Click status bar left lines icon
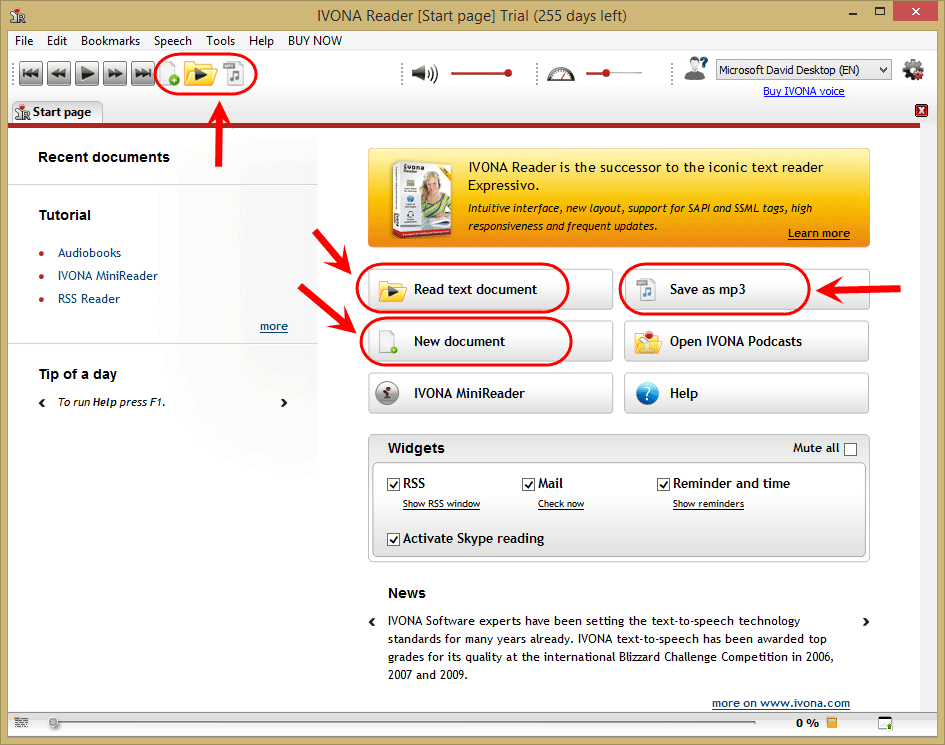945x745 pixels. [21, 722]
